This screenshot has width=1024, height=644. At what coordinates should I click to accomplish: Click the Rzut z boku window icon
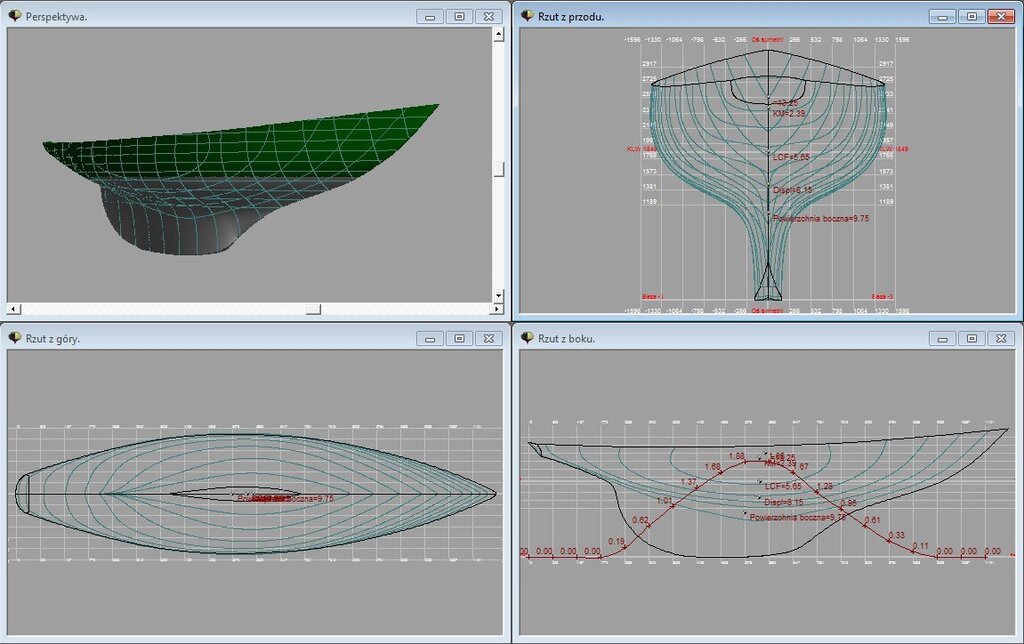click(x=526, y=338)
